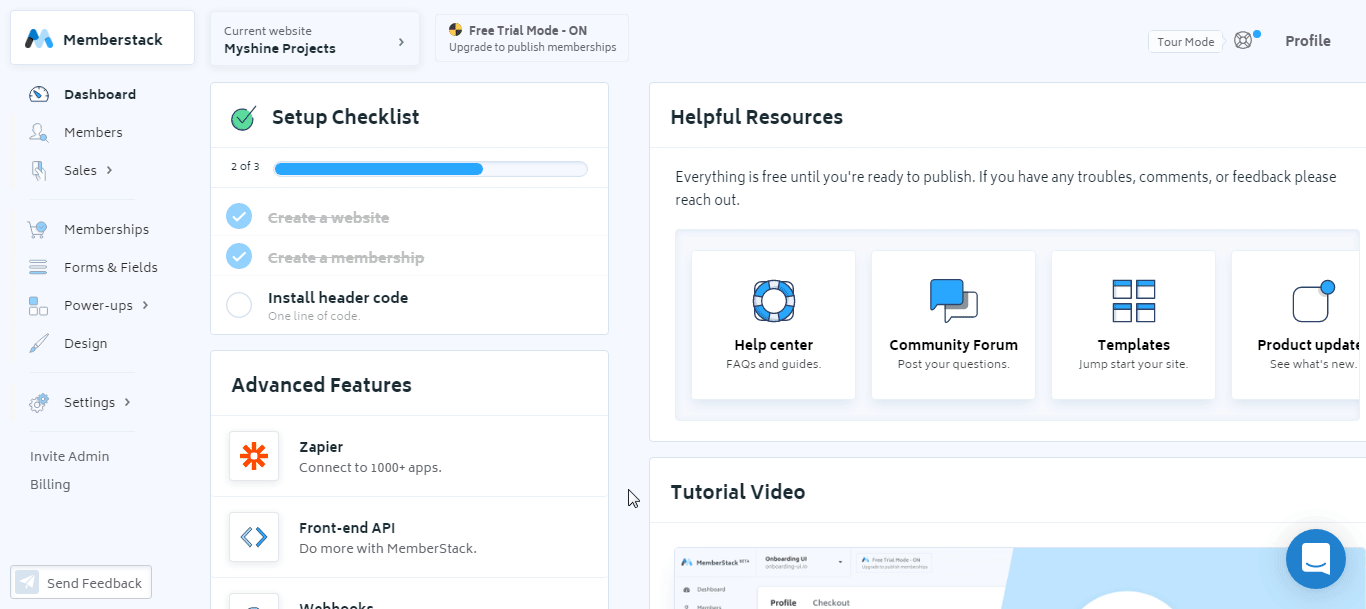Image resolution: width=1366 pixels, height=609 pixels.
Task: Click the Help center lifebuoy icon
Action: (773, 300)
